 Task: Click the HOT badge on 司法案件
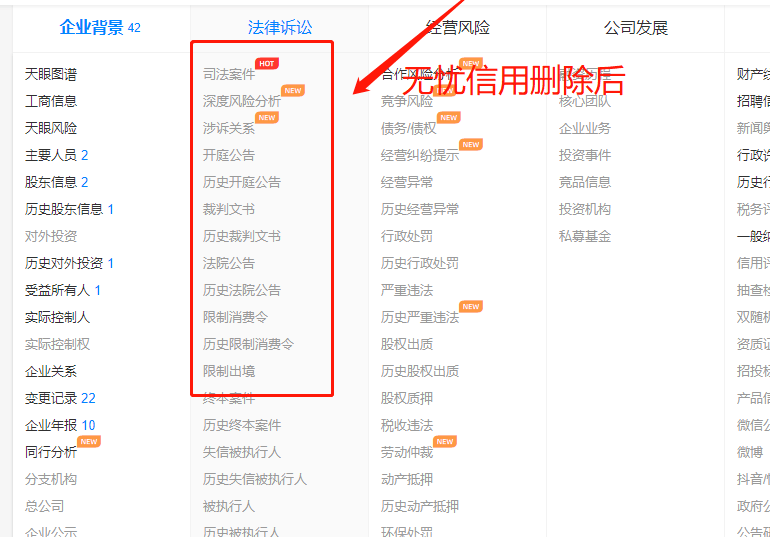pyautogui.click(x=267, y=63)
